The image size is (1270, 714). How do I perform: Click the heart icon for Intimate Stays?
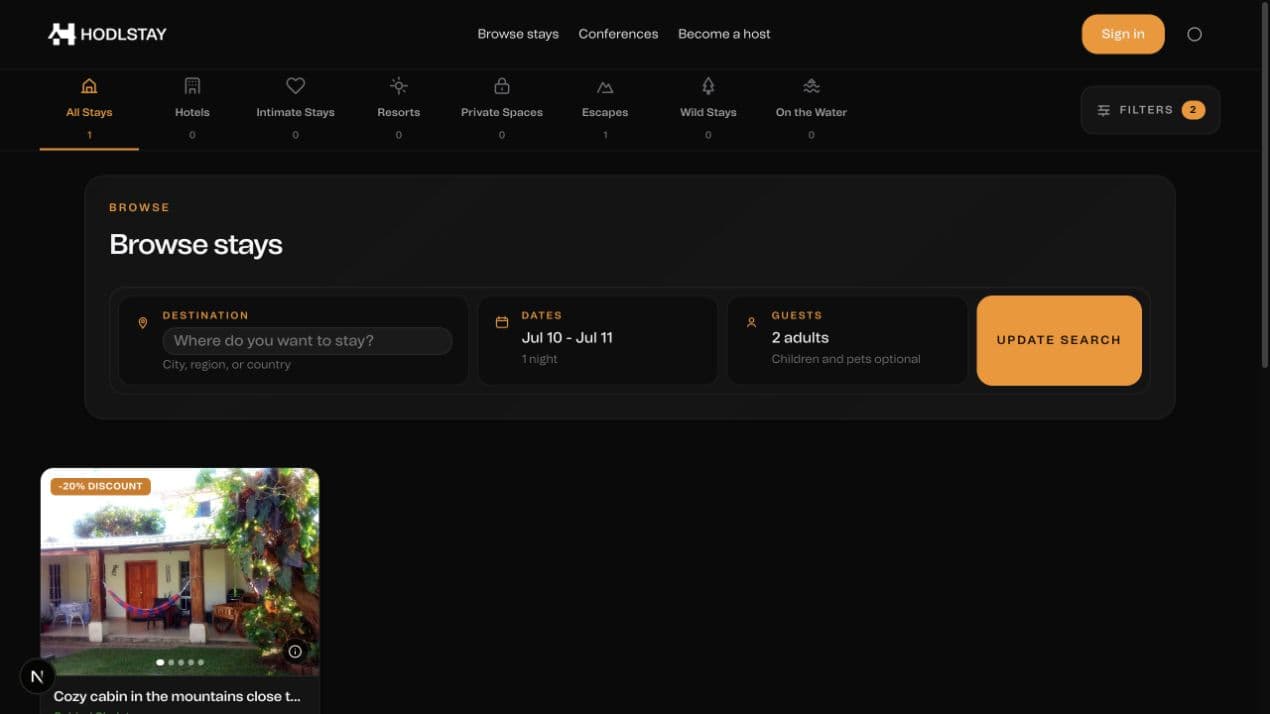pyautogui.click(x=295, y=86)
